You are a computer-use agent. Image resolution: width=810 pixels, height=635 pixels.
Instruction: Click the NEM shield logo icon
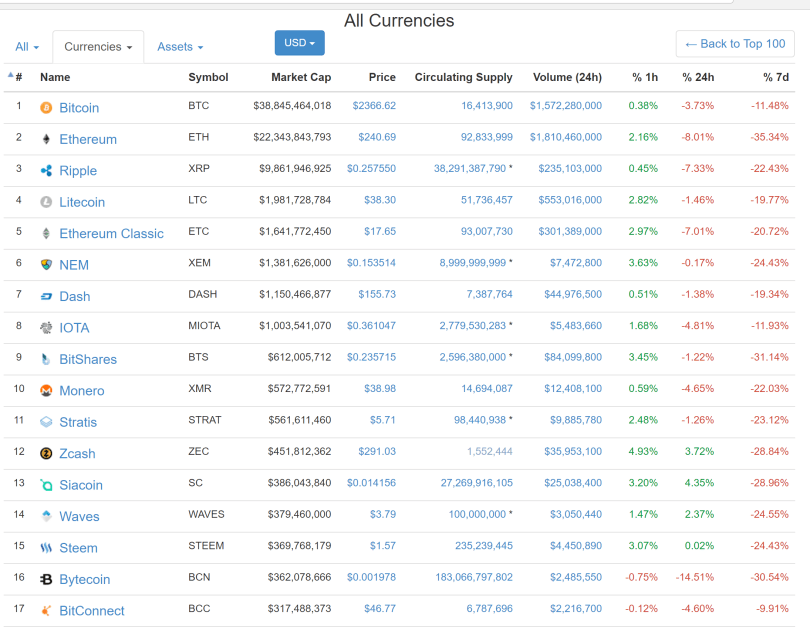point(46,265)
